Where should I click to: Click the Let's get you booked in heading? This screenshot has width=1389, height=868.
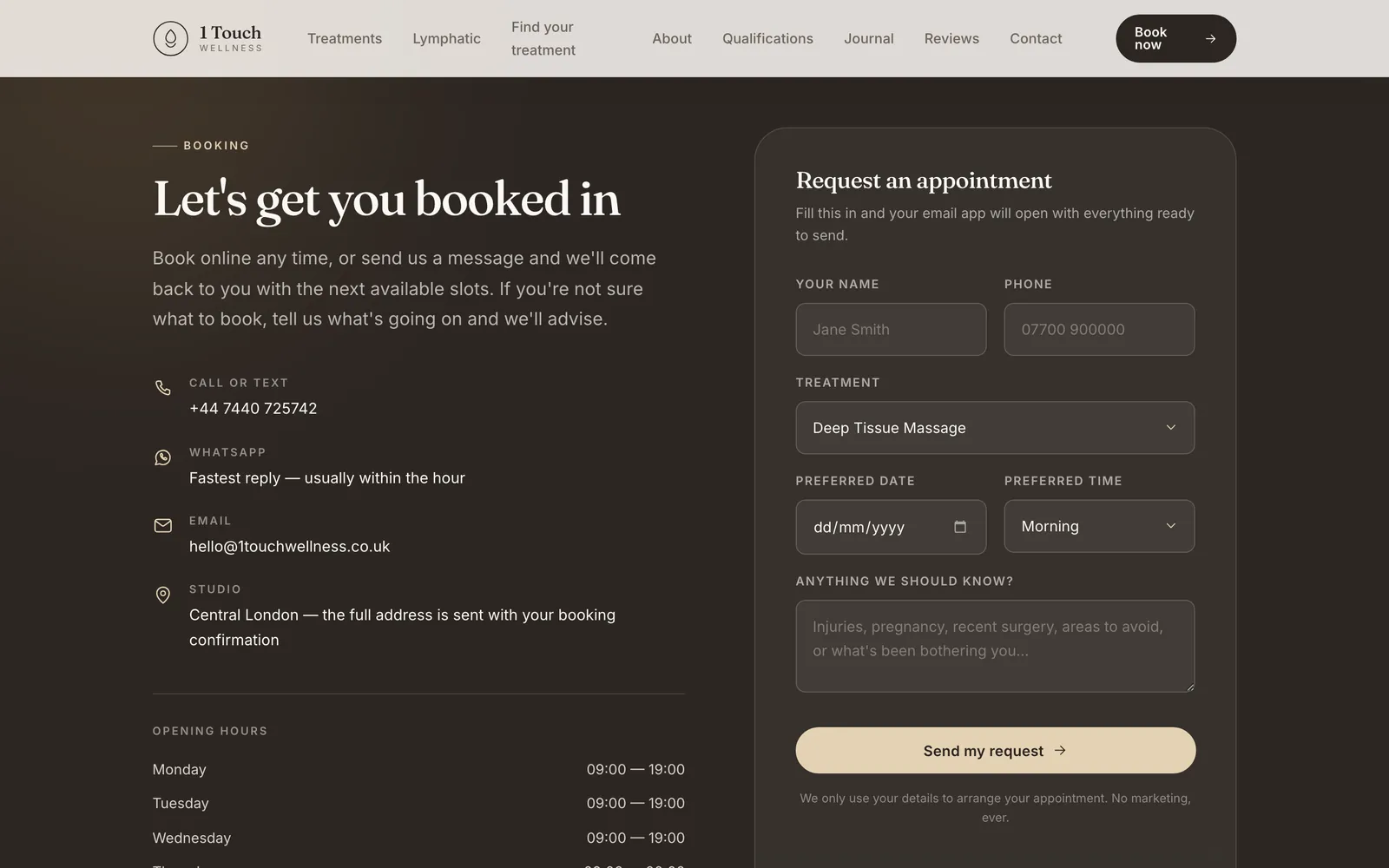(386, 200)
